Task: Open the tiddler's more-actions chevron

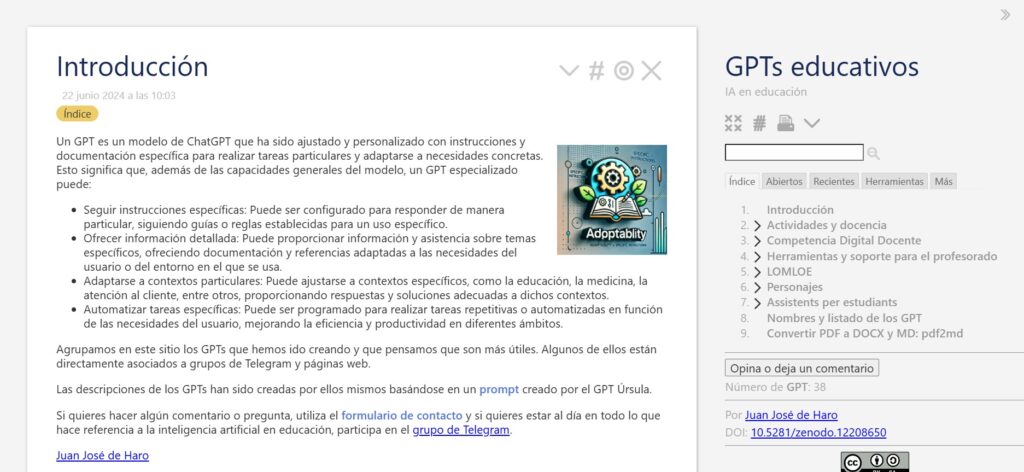Action: [x=569, y=71]
